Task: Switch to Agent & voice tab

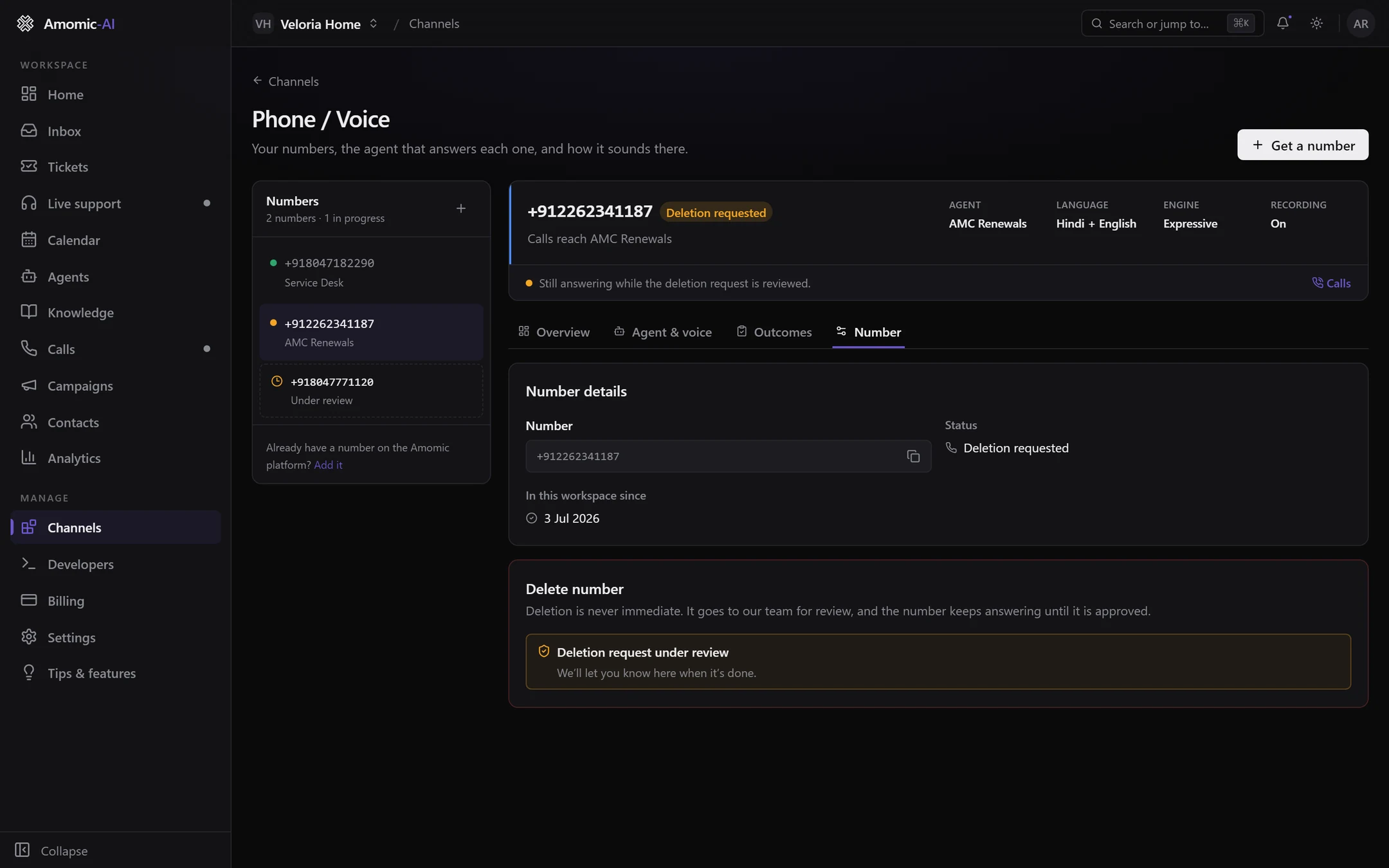Action: (663, 332)
